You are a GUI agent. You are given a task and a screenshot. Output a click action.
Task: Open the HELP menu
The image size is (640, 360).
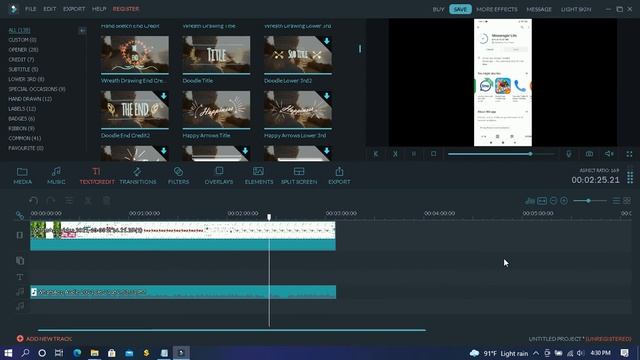pyautogui.click(x=99, y=9)
